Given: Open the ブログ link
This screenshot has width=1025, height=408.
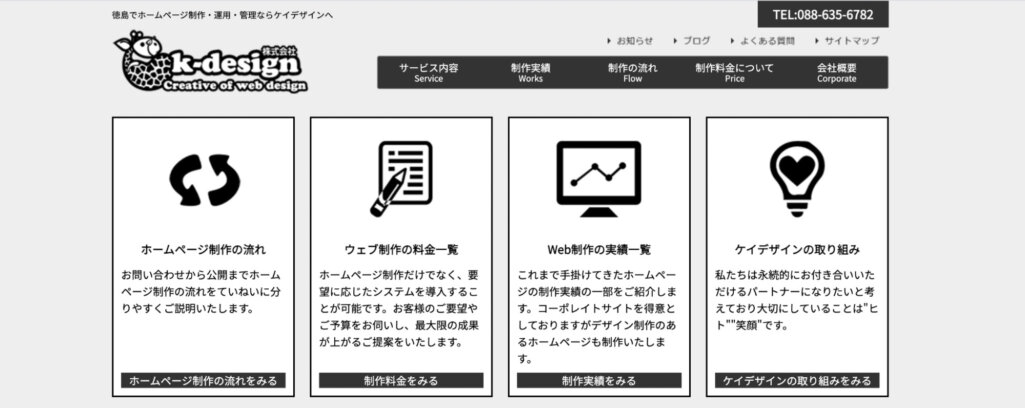Looking at the screenshot, I should coord(697,41).
